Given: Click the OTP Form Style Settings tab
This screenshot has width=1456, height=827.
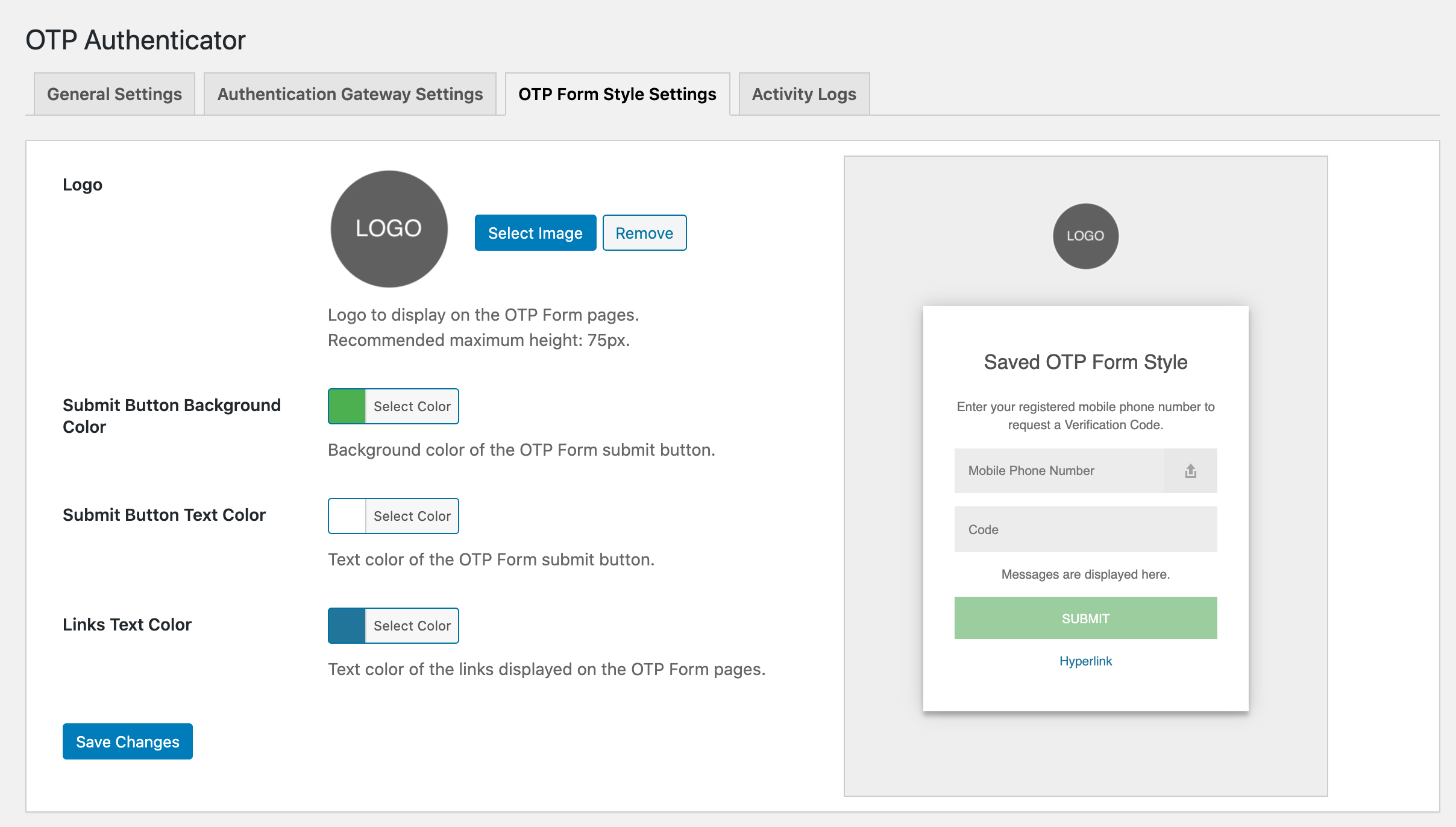Looking at the screenshot, I should 618,94.
